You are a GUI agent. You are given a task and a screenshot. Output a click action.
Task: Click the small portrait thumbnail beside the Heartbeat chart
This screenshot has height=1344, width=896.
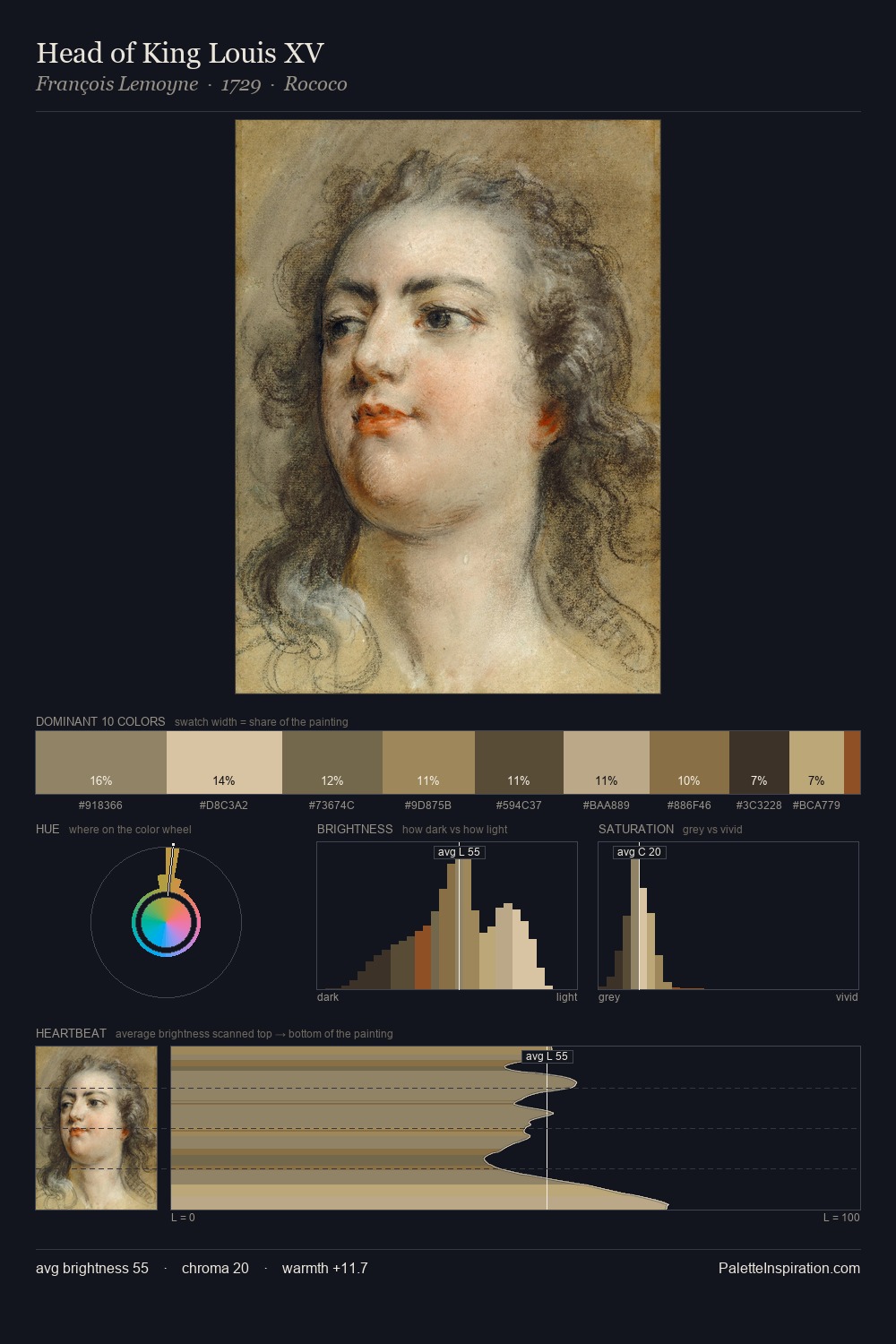[97, 1128]
